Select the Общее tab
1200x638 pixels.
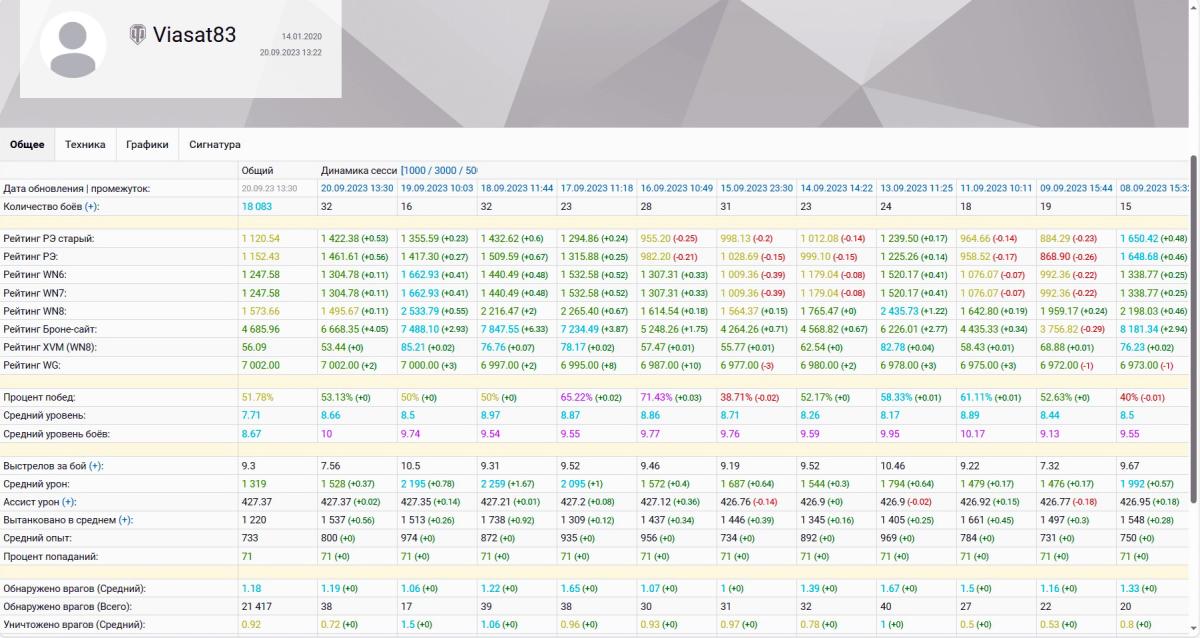pos(27,144)
